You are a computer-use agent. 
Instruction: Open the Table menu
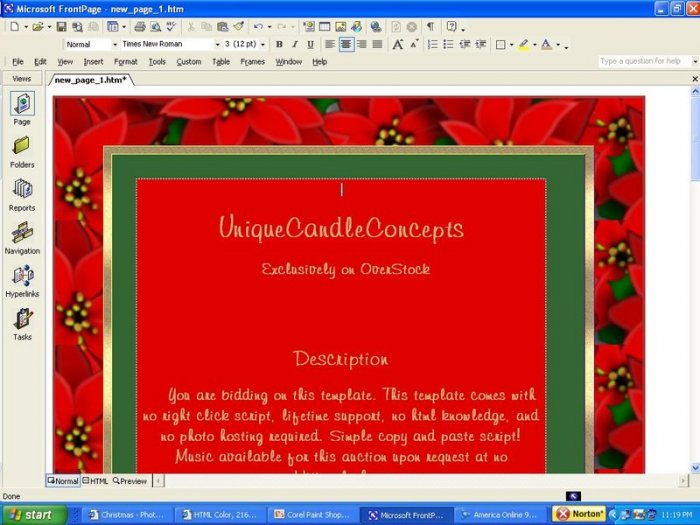tap(221, 62)
